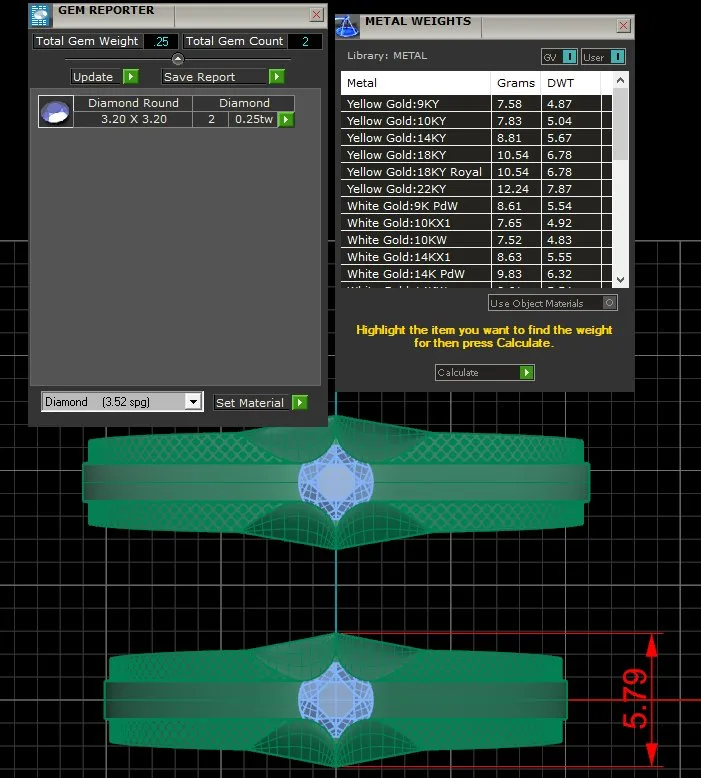This screenshot has height=778, width=701.
Task: Click the green arrow beside Set Material
Action: (300, 402)
